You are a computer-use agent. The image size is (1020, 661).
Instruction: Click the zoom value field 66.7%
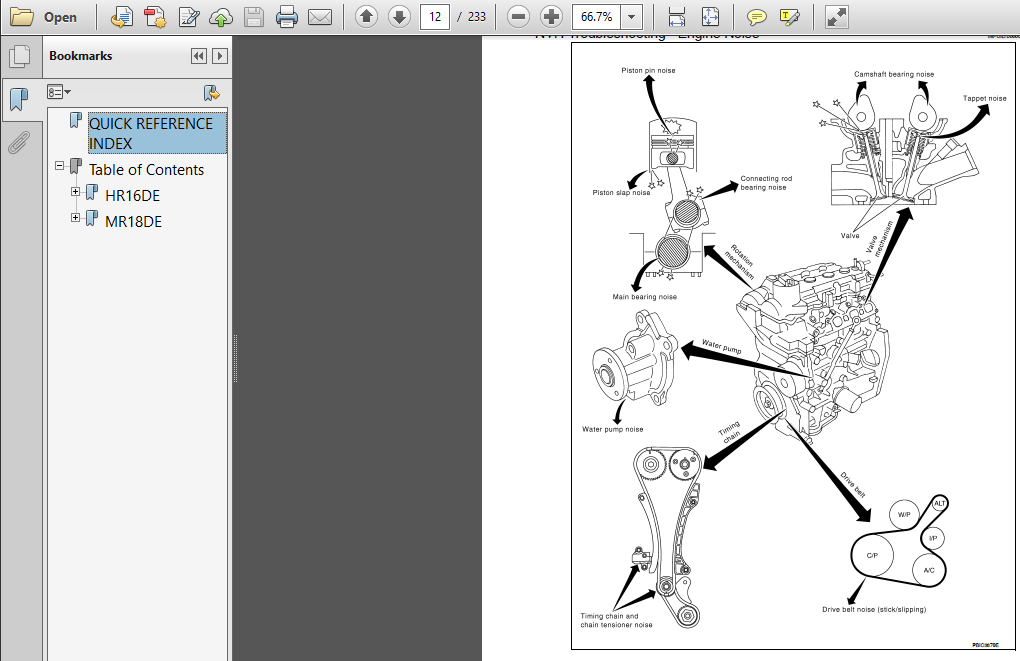597,17
